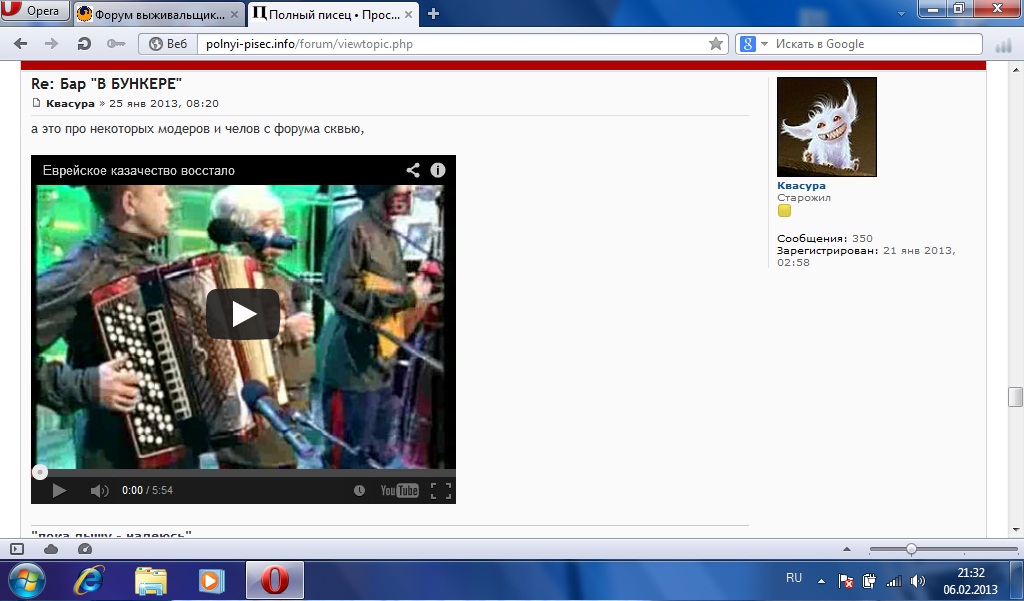The height and width of the screenshot is (601, 1024).
Task: Click the scrollbar up arrow
Action: click(1016, 70)
